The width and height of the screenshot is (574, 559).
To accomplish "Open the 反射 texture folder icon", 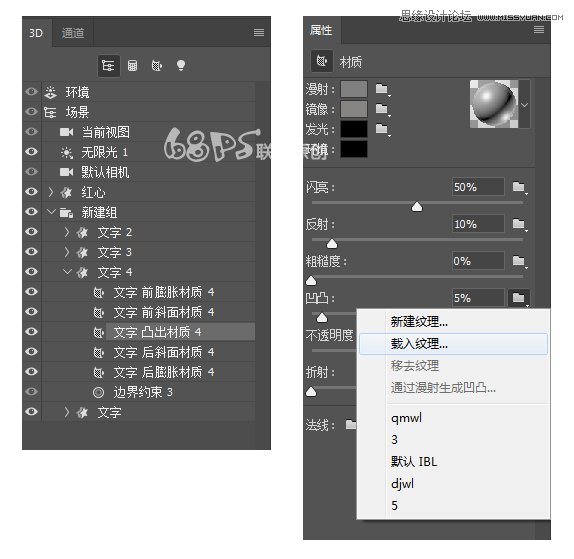I will [519, 224].
